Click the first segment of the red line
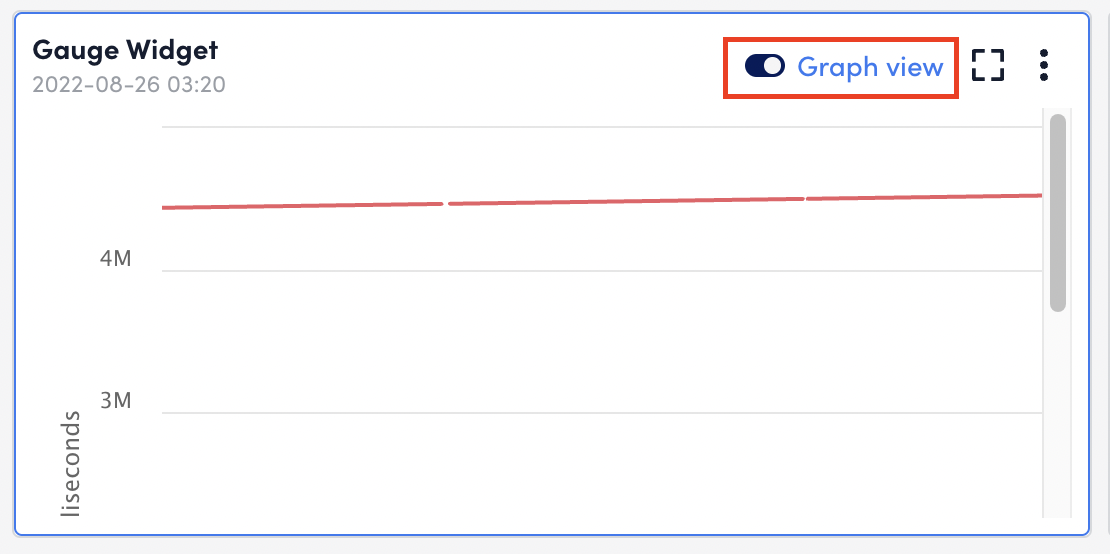Image resolution: width=1110 pixels, height=554 pixels. (x=303, y=206)
